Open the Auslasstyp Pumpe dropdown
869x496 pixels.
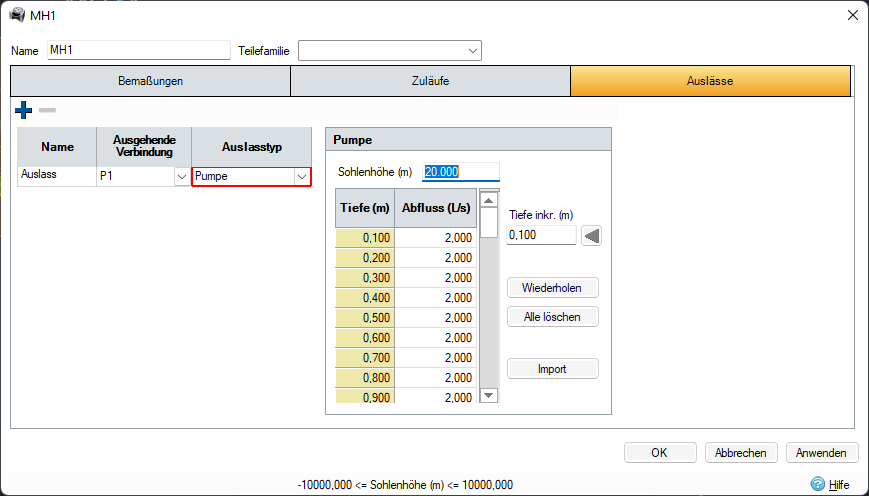pos(301,177)
